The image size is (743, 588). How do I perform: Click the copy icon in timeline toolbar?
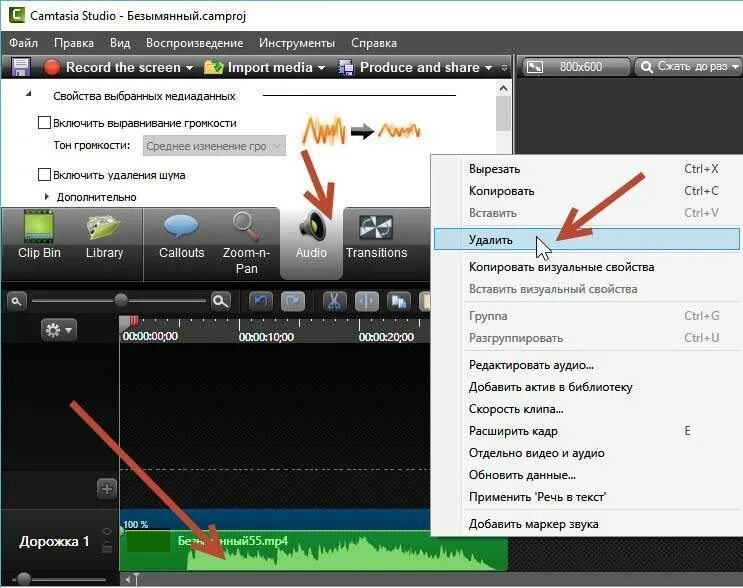(x=399, y=301)
